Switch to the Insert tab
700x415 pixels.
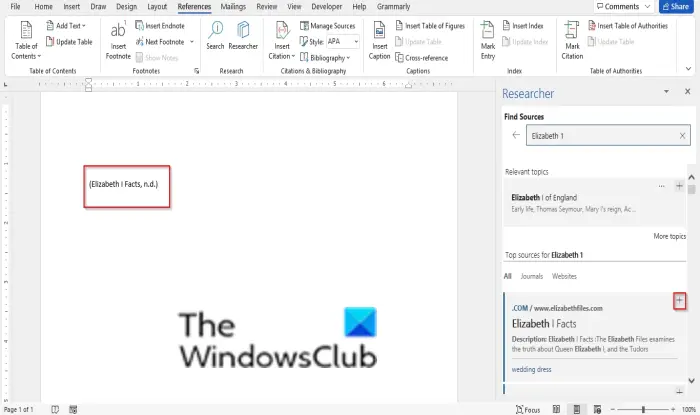coord(71,6)
